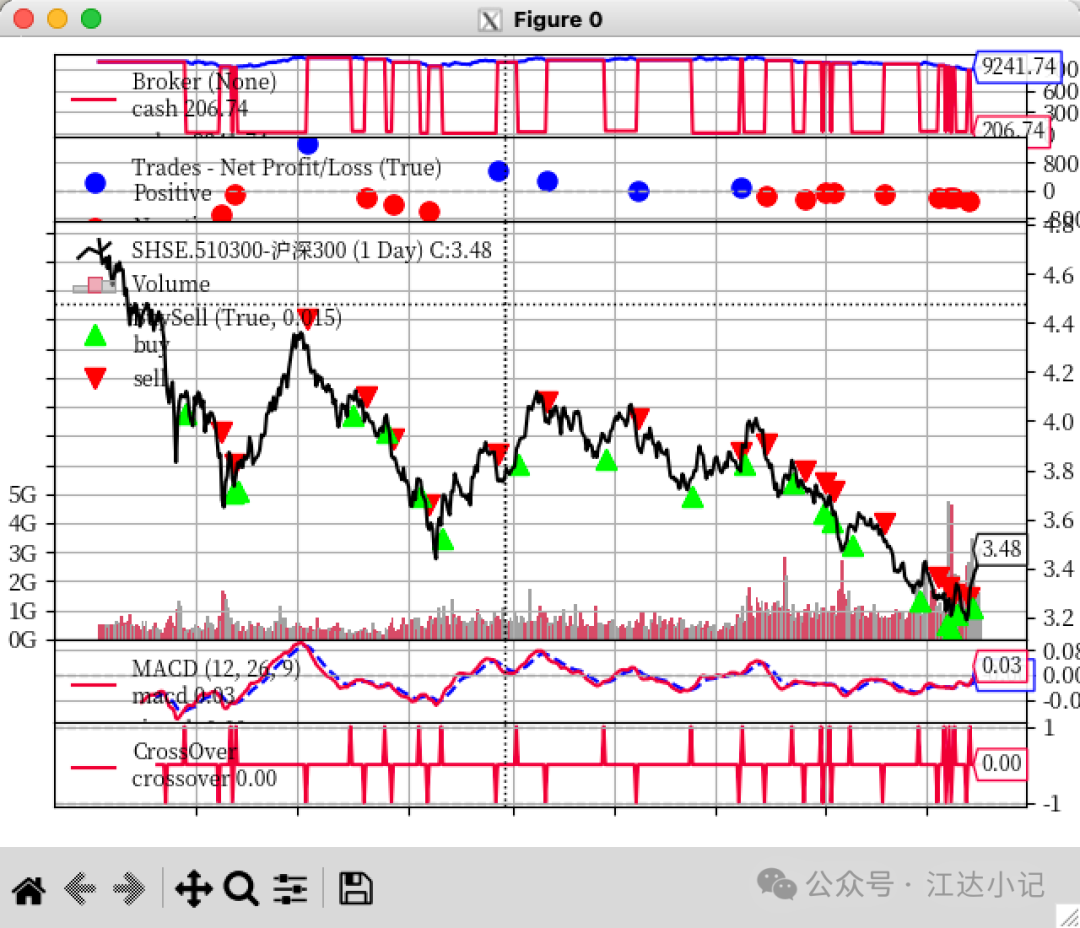Click the 0.00 crossover value tag
The width and height of the screenshot is (1080, 928).
1001,764
